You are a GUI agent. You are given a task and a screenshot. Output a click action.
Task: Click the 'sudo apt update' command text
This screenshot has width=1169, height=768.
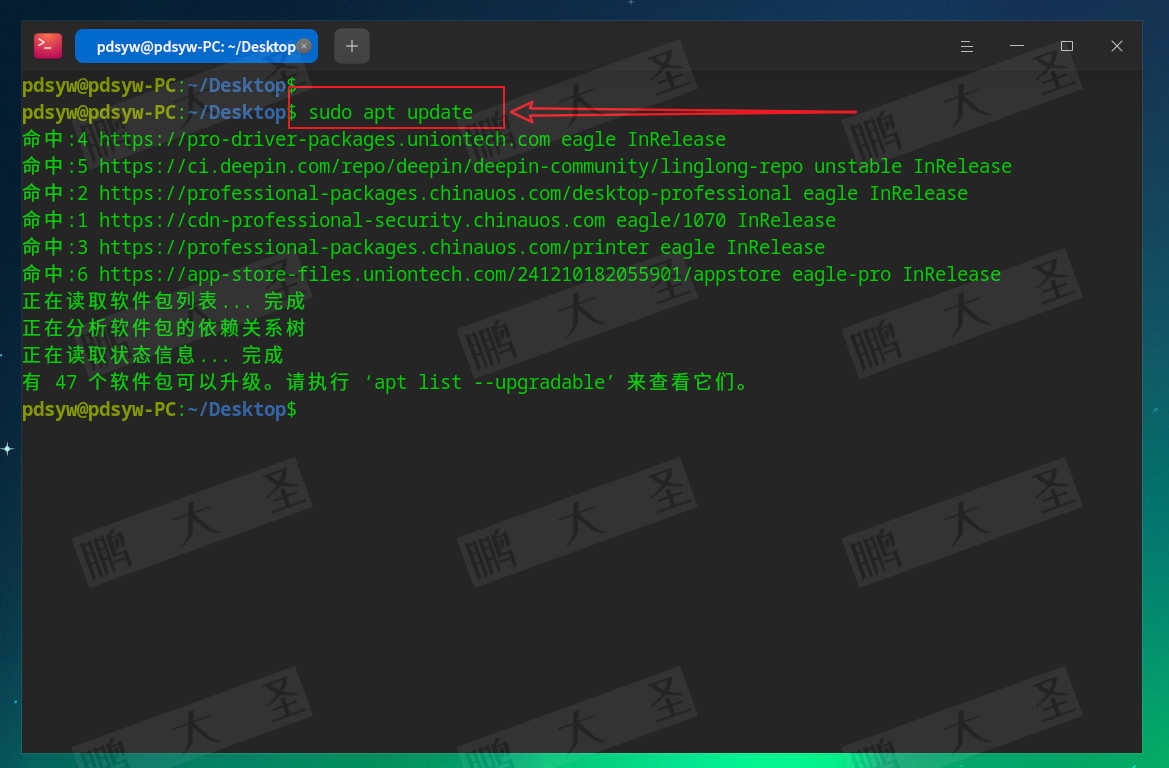coord(391,113)
